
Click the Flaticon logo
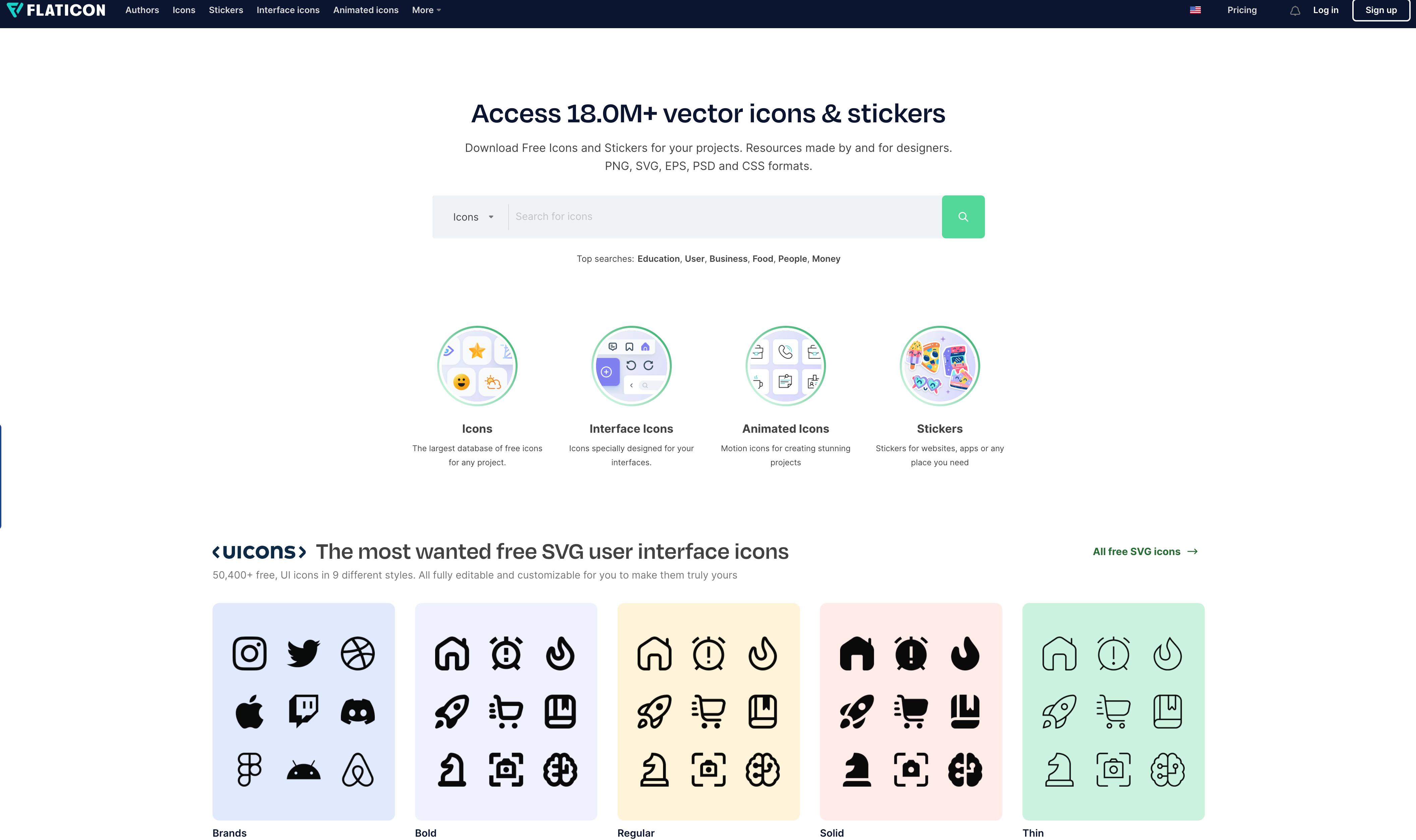coord(55,10)
